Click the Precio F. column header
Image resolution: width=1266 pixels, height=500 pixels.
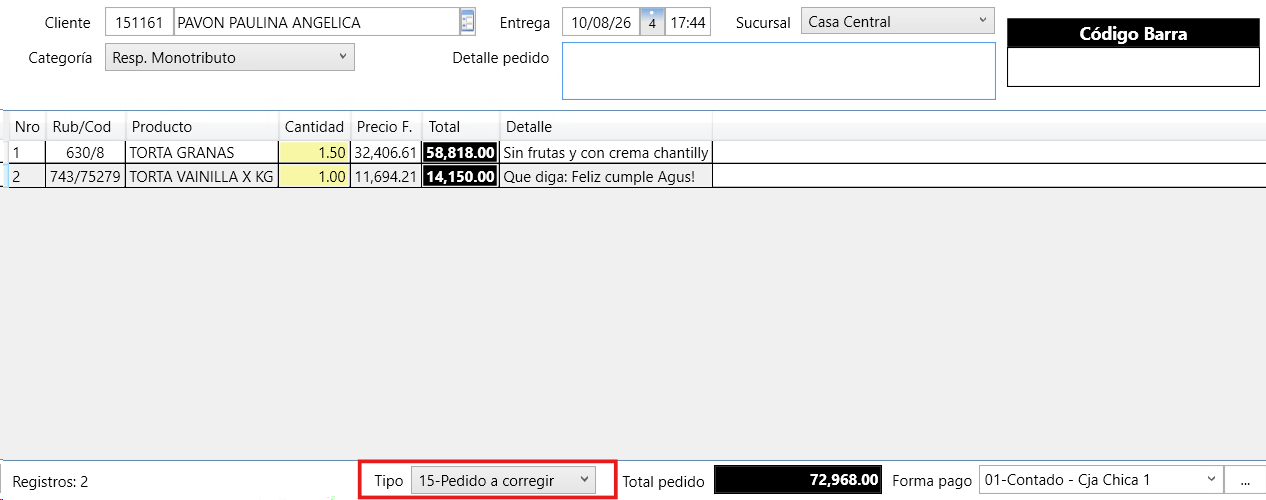click(x=385, y=127)
